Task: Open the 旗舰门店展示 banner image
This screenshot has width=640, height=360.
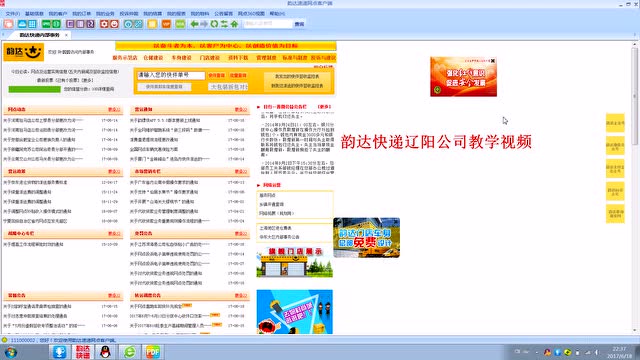Action: pos(295,262)
